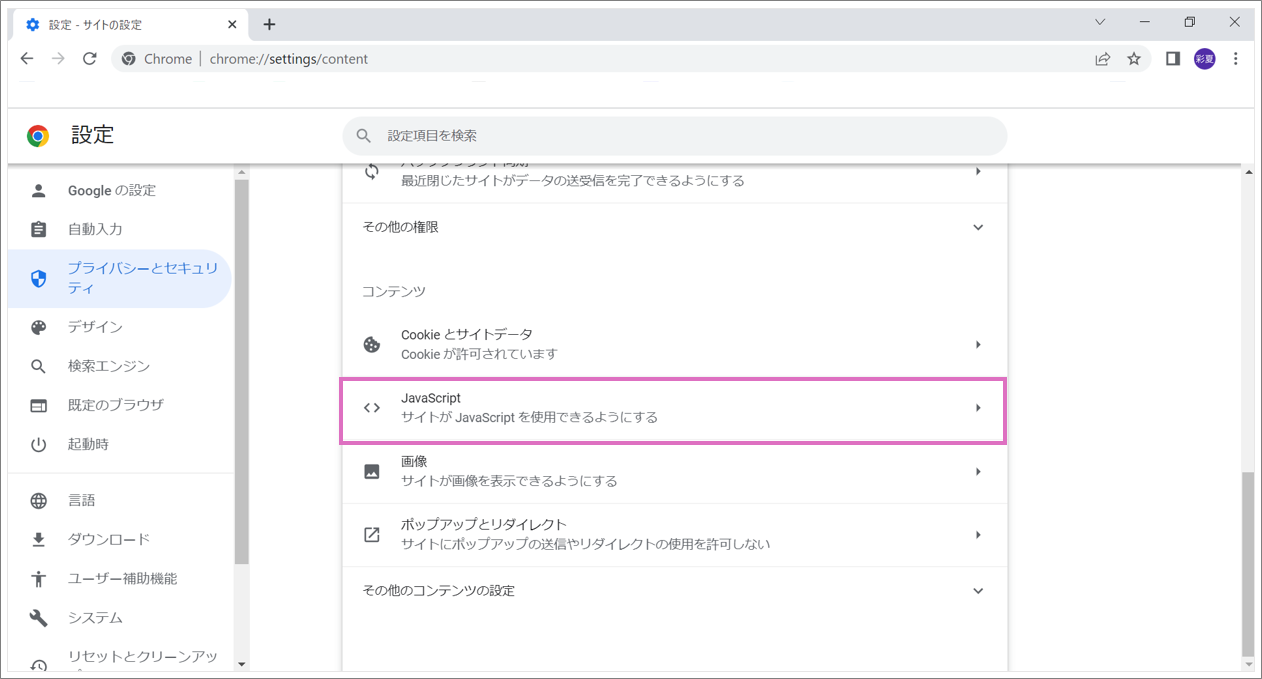Select デザイン in the sidebar
This screenshot has width=1262, height=679.
pos(95,327)
